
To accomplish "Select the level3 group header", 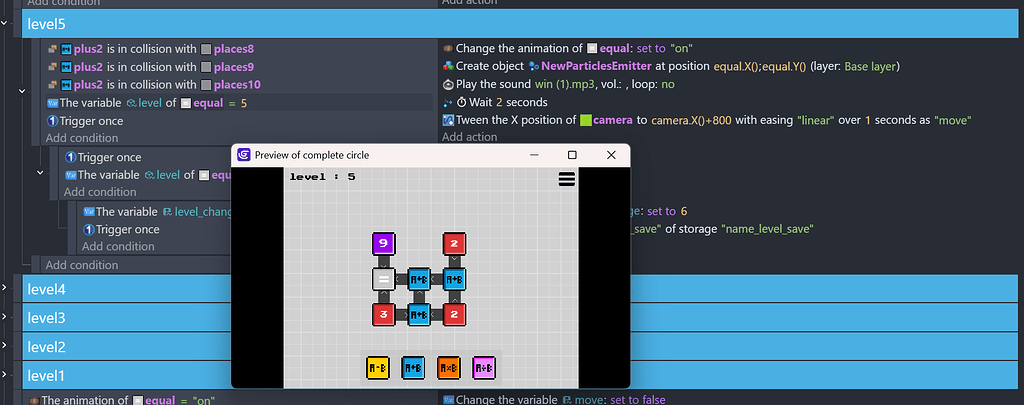I will (x=520, y=317).
